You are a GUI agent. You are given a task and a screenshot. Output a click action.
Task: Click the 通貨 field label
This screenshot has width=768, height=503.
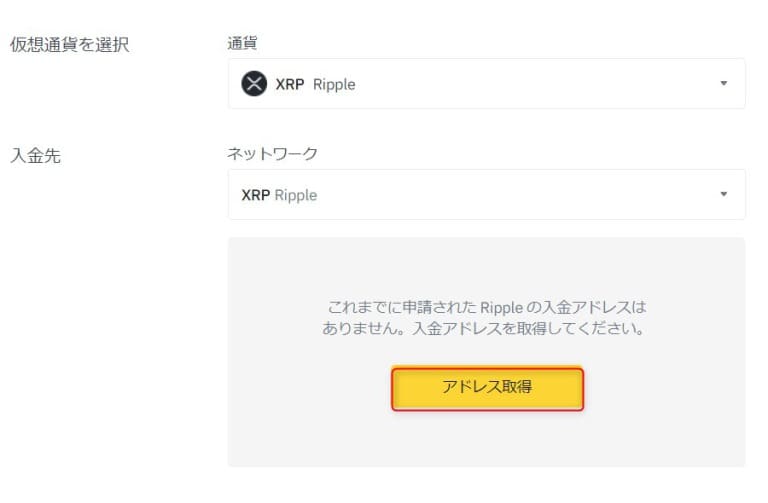pos(242,43)
